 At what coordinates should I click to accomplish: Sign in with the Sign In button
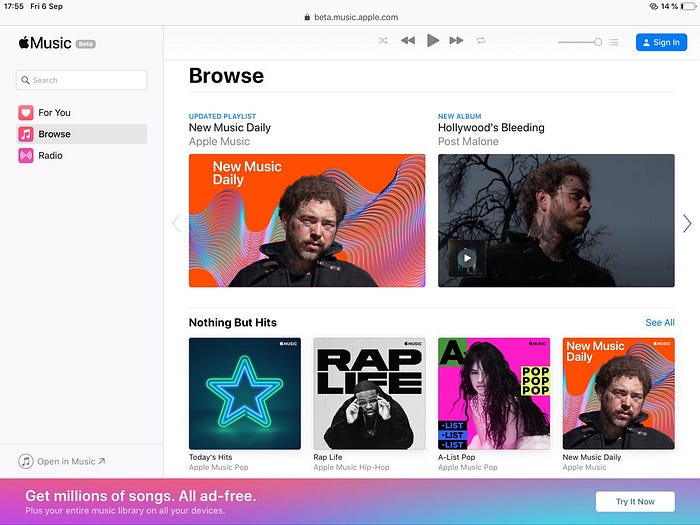pos(661,42)
